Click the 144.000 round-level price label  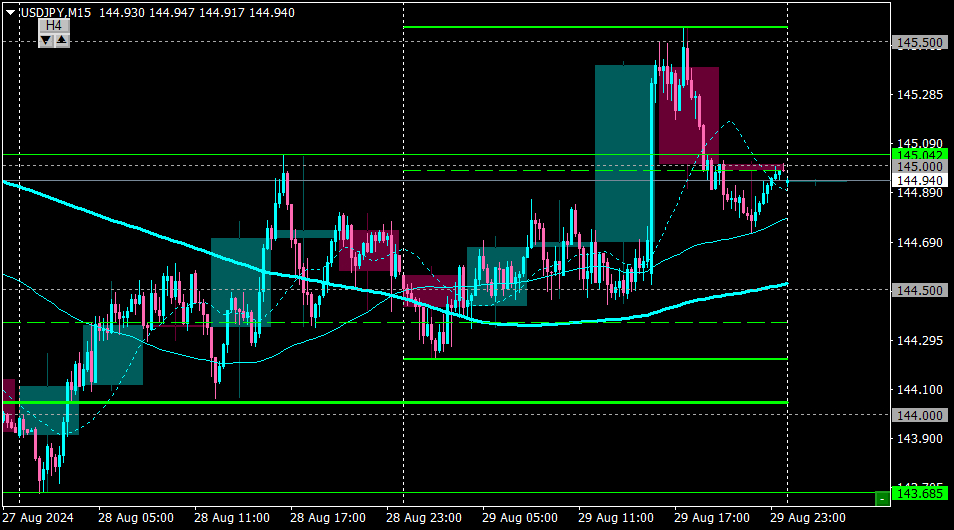click(919, 415)
